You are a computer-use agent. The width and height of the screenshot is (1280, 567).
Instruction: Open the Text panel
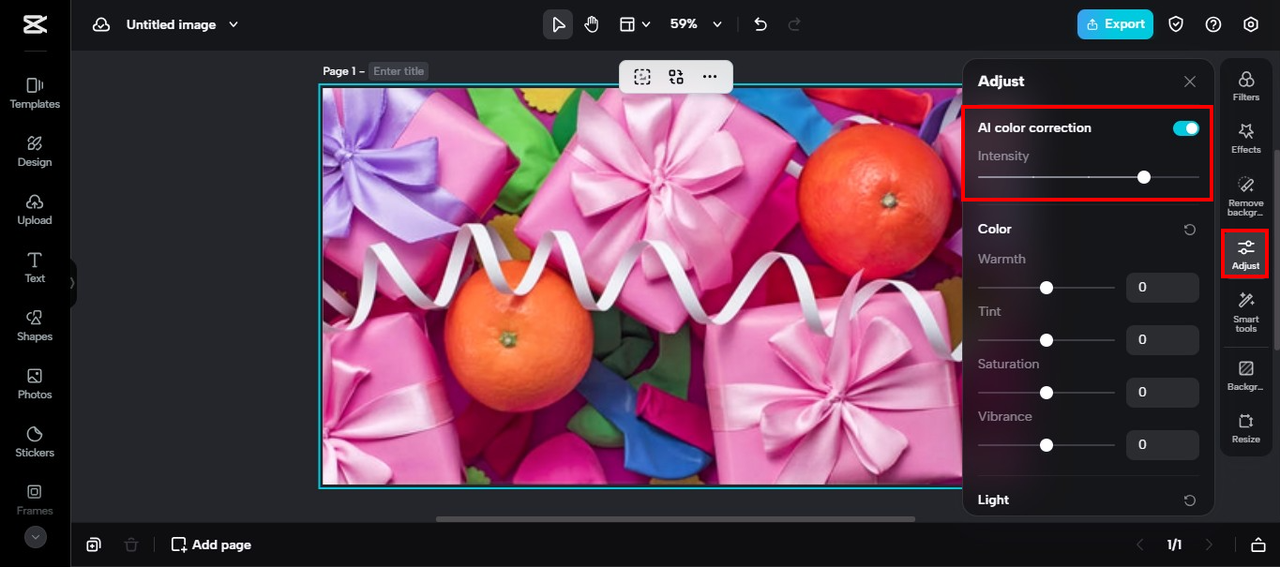(x=35, y=267)
